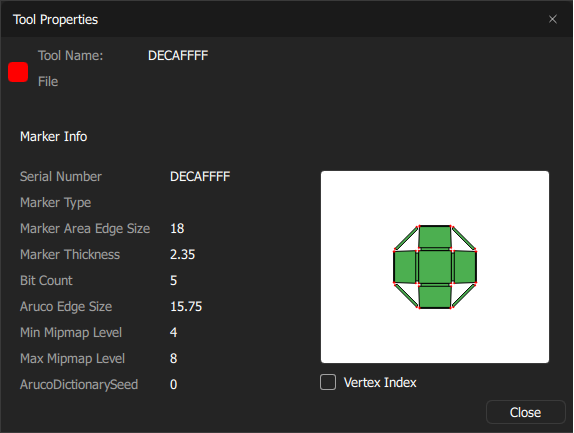
Task: Click the Marker Thickness value 2.35
Action: tap(182, 254)
